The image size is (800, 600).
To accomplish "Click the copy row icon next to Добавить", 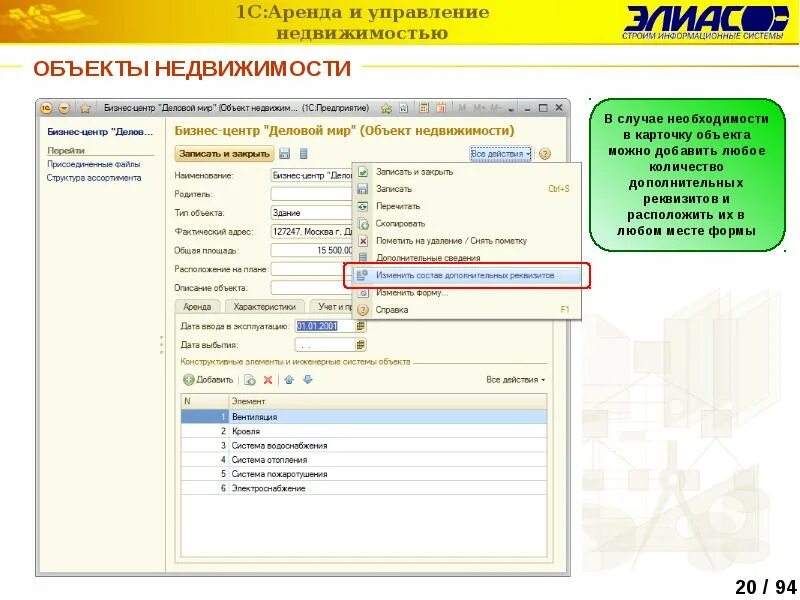I will (x=249, y=380).
